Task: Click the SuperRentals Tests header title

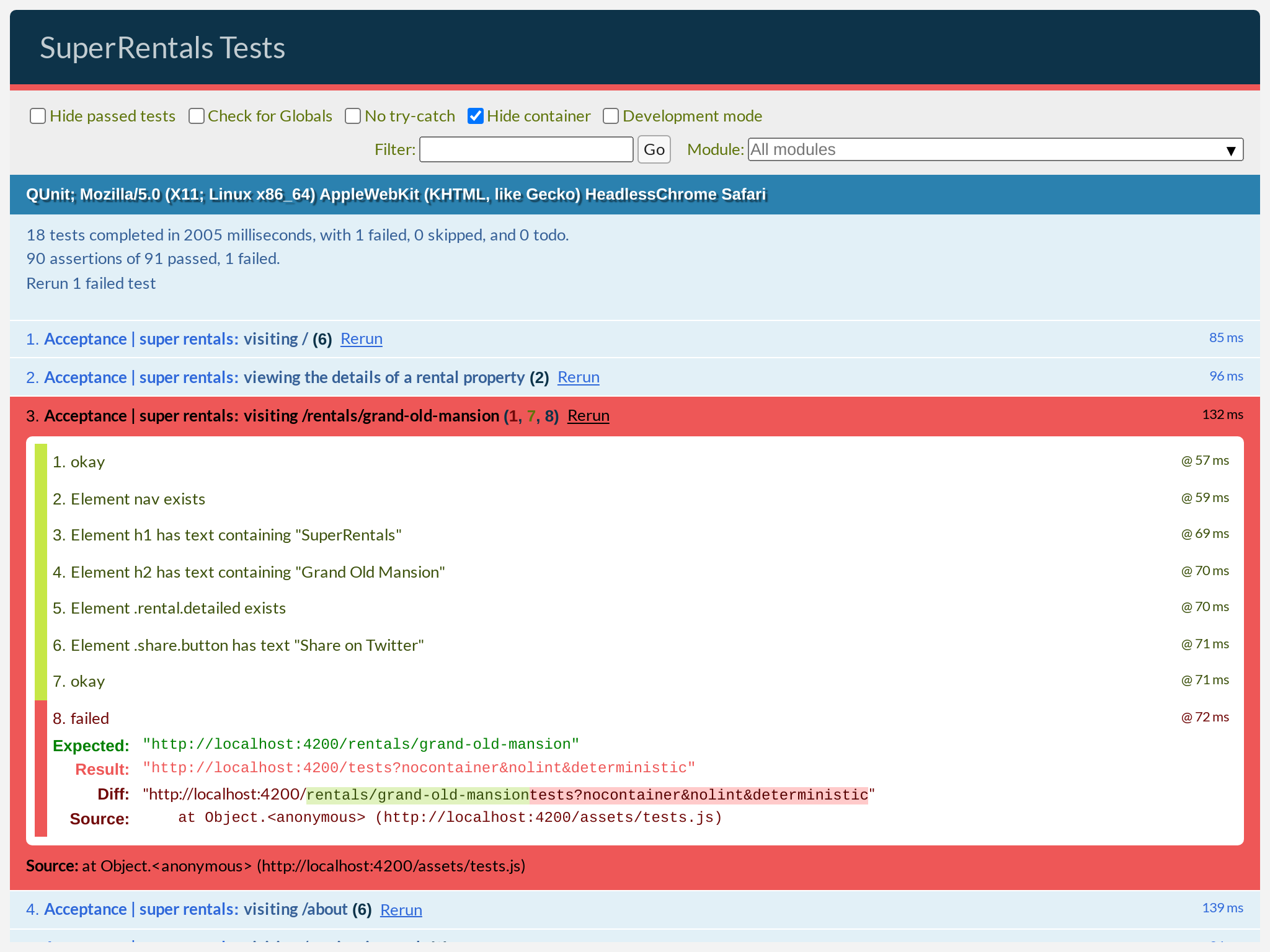Action: [162, 48]
